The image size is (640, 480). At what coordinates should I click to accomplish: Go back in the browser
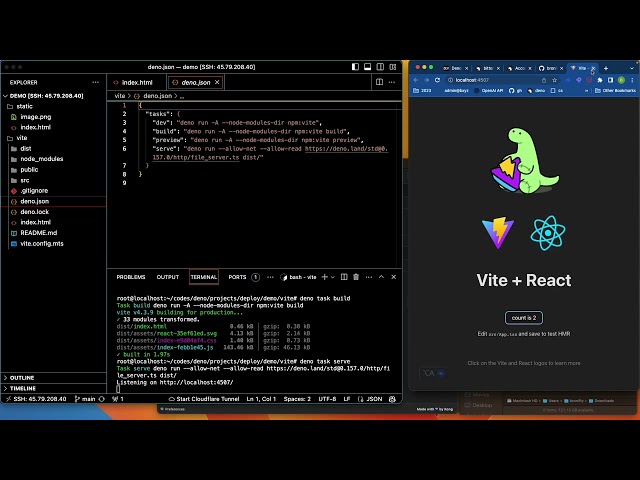[416, 80]
